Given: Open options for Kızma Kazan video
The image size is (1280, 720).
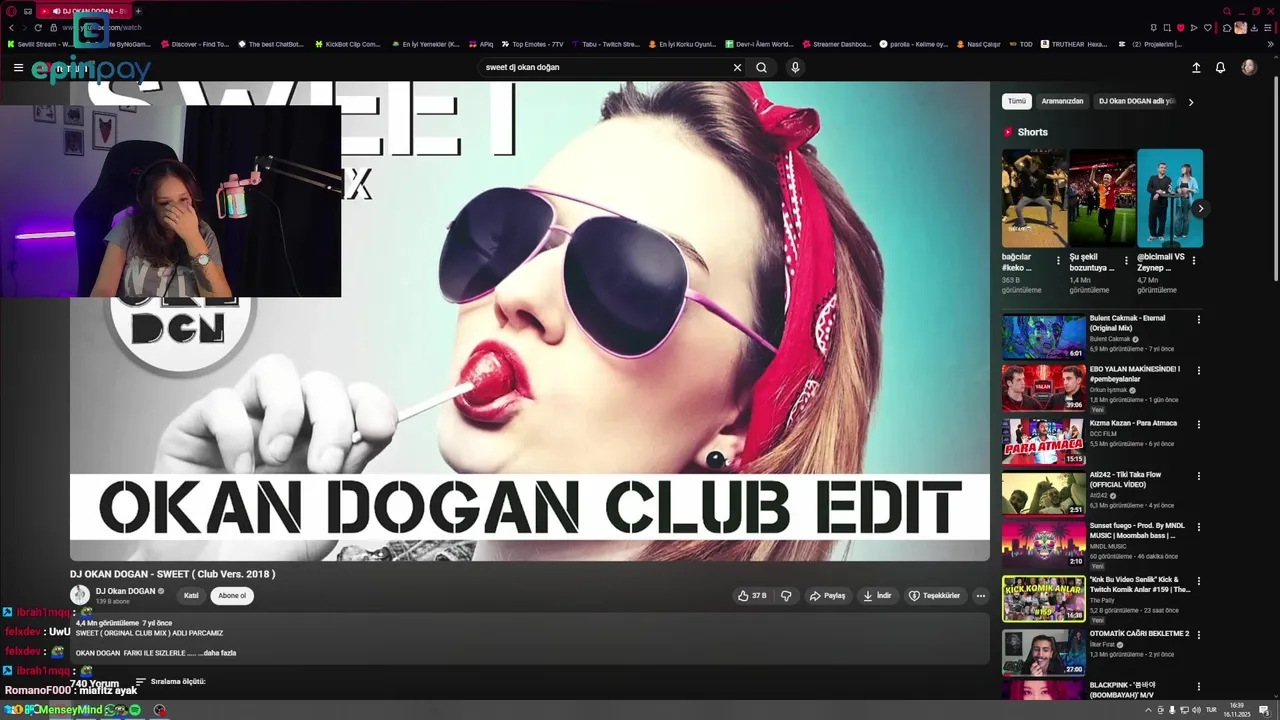Looking at the screenshot, I should click(x=1199, y=424).
